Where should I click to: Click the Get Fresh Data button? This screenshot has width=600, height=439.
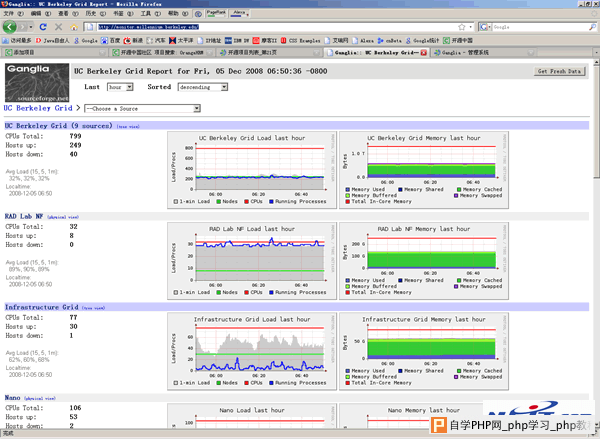click(x=559, y=71)
